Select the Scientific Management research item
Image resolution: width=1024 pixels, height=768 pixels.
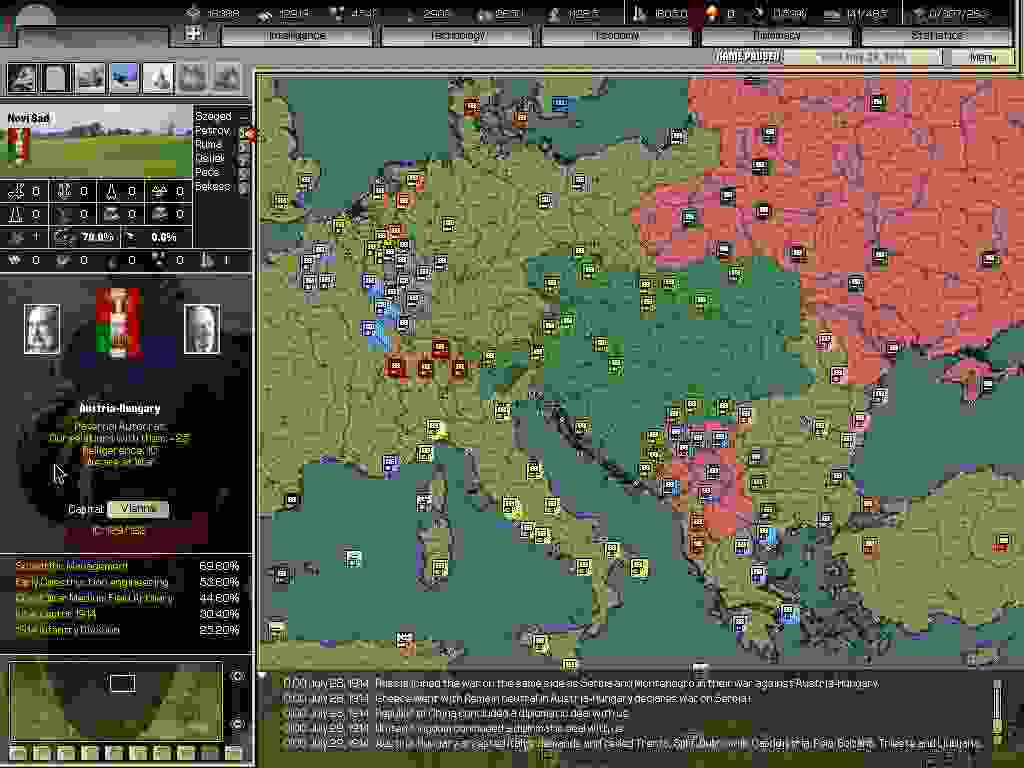72,566
